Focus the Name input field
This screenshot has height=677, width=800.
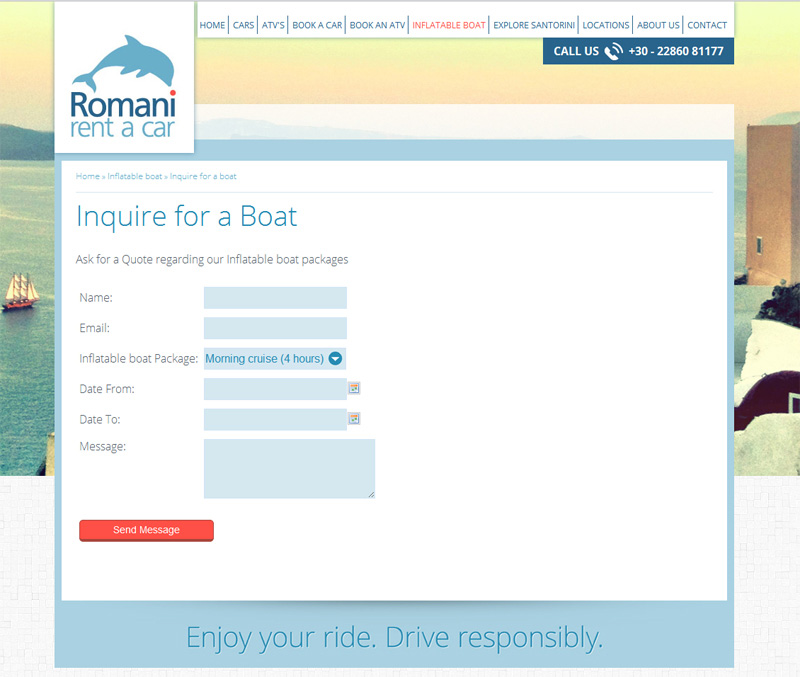[x=275, y=297]
